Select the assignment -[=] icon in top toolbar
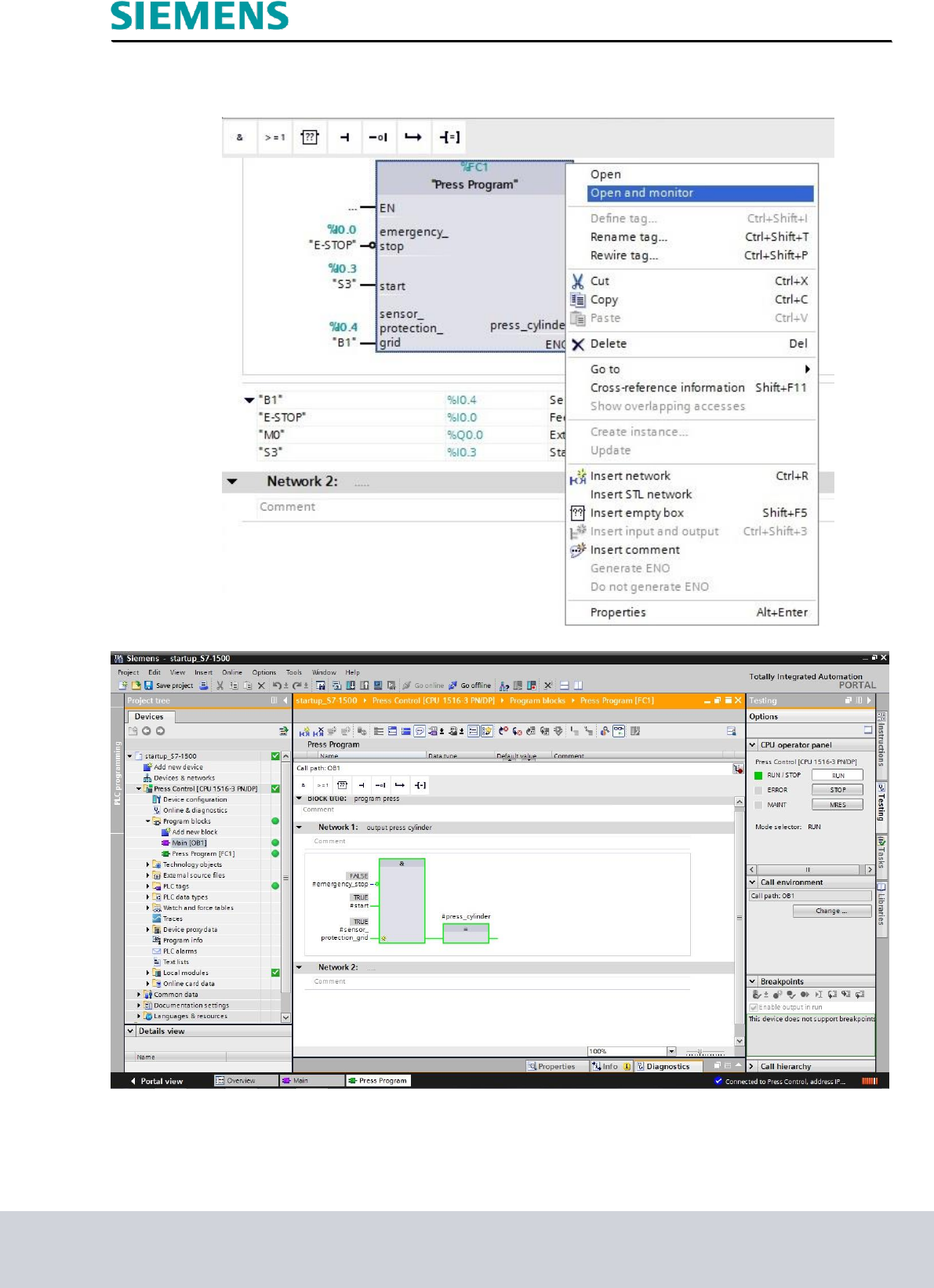Viewport: 934px width, 1288px height. [449, 137]
